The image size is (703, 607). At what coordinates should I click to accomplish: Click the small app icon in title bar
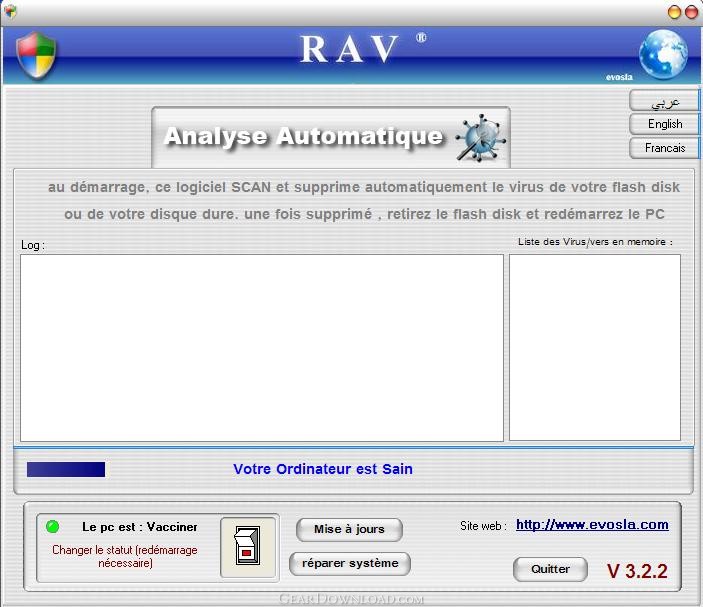(10, 11)
